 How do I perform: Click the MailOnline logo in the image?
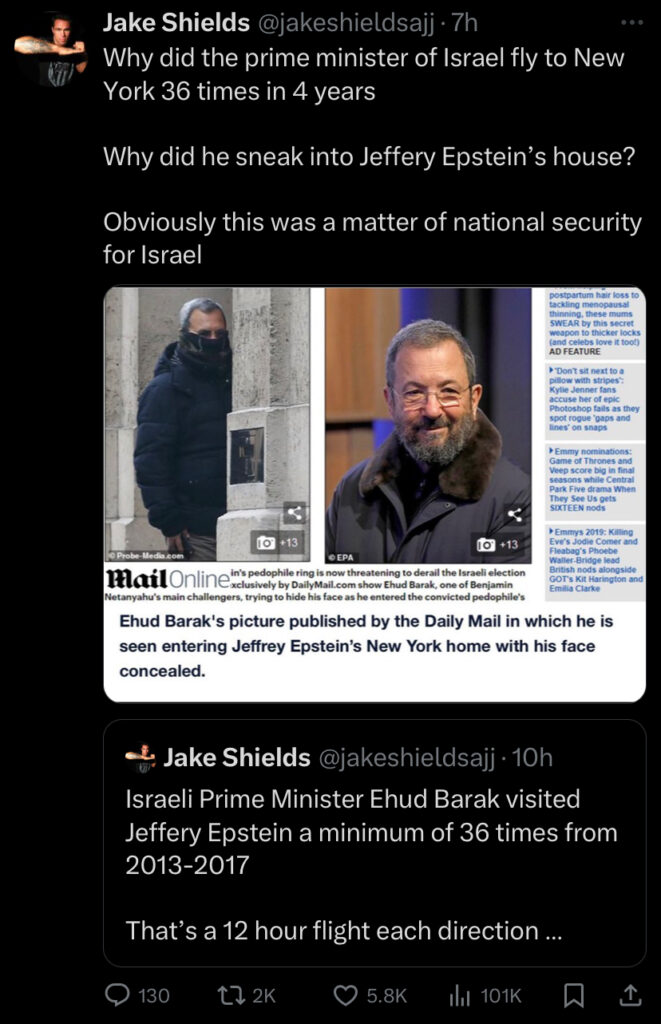[x=168, y=579]
